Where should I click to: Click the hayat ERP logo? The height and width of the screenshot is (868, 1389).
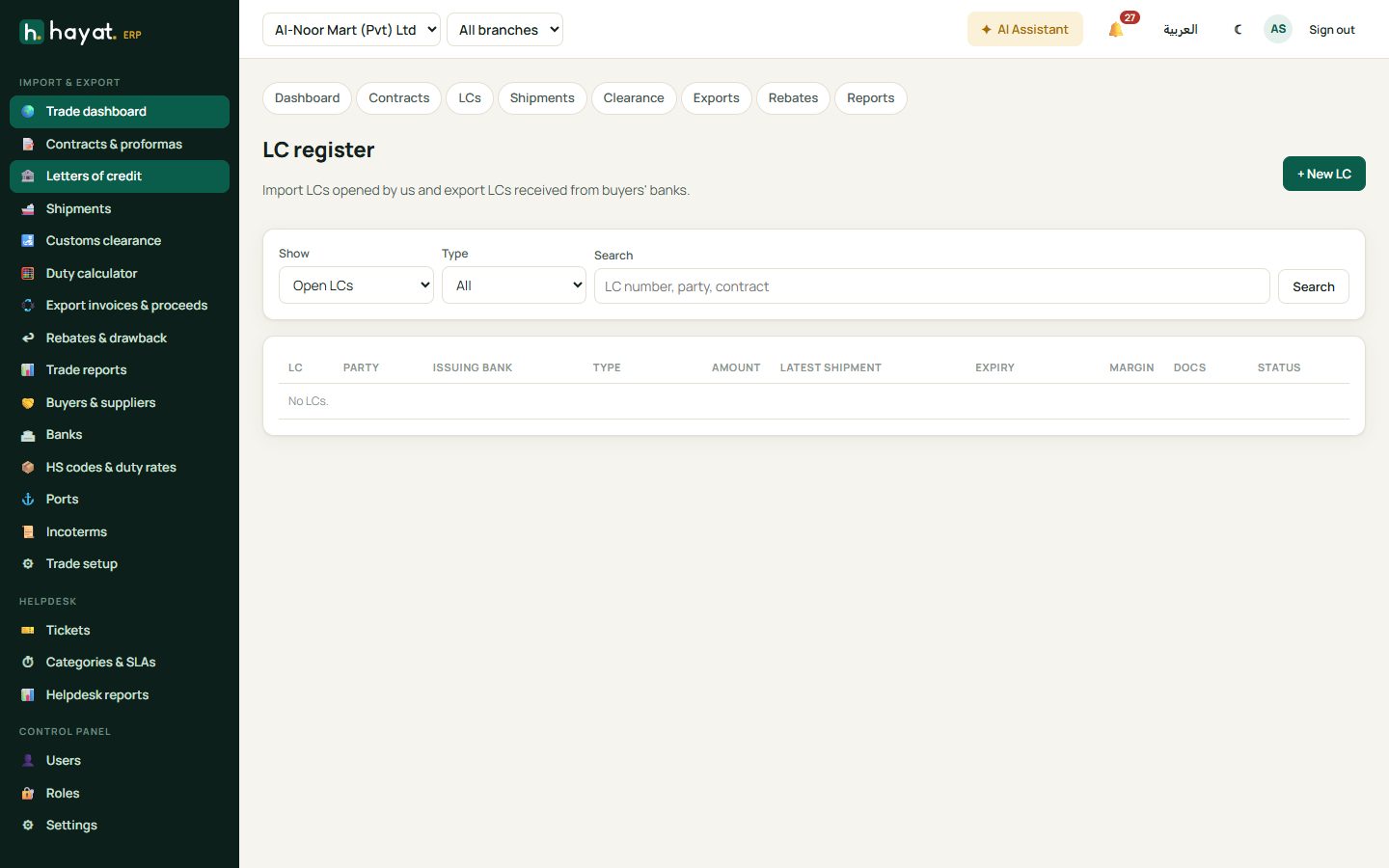click(x=81, y=33)
